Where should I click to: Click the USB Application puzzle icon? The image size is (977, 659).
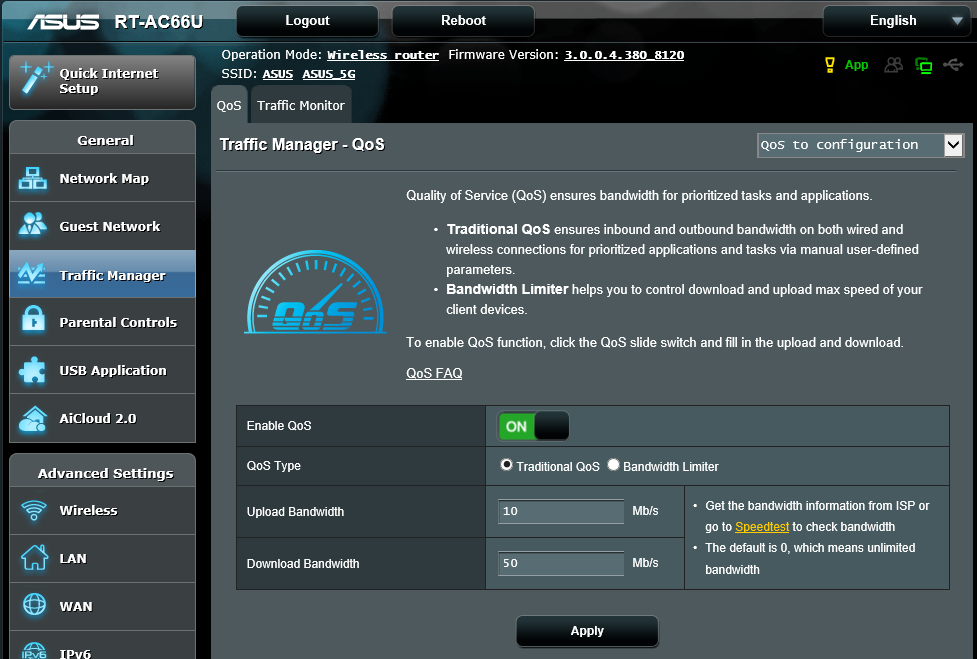33,370
